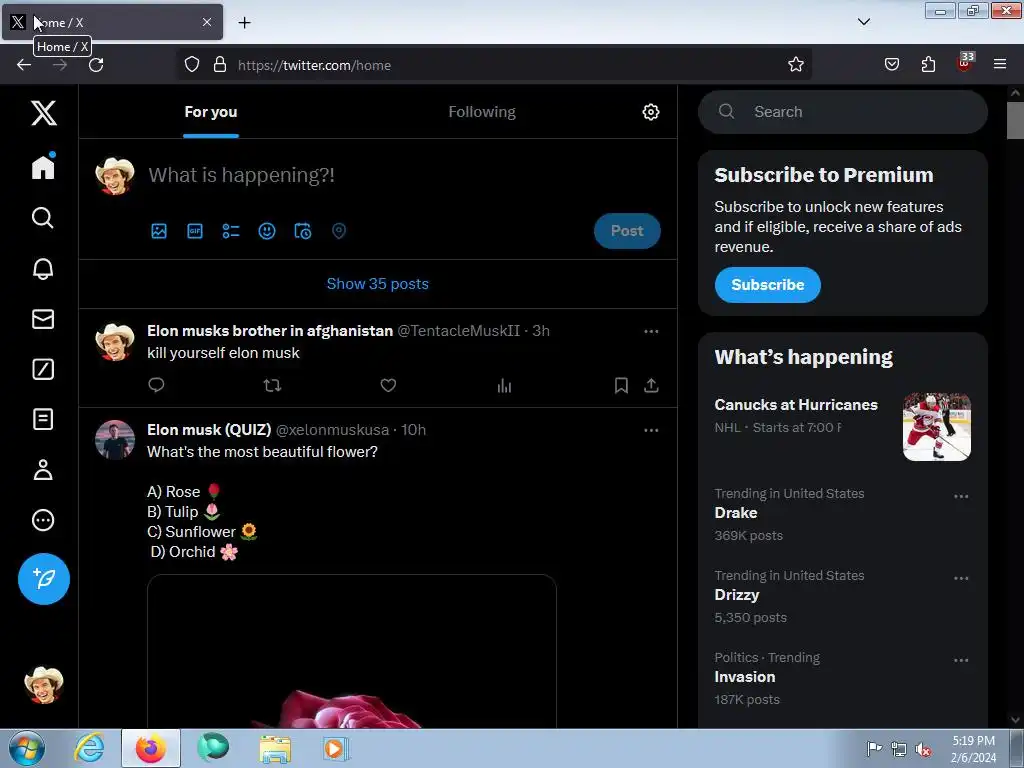
Task: Open the Windows Start menu
Action: point(27,748)
